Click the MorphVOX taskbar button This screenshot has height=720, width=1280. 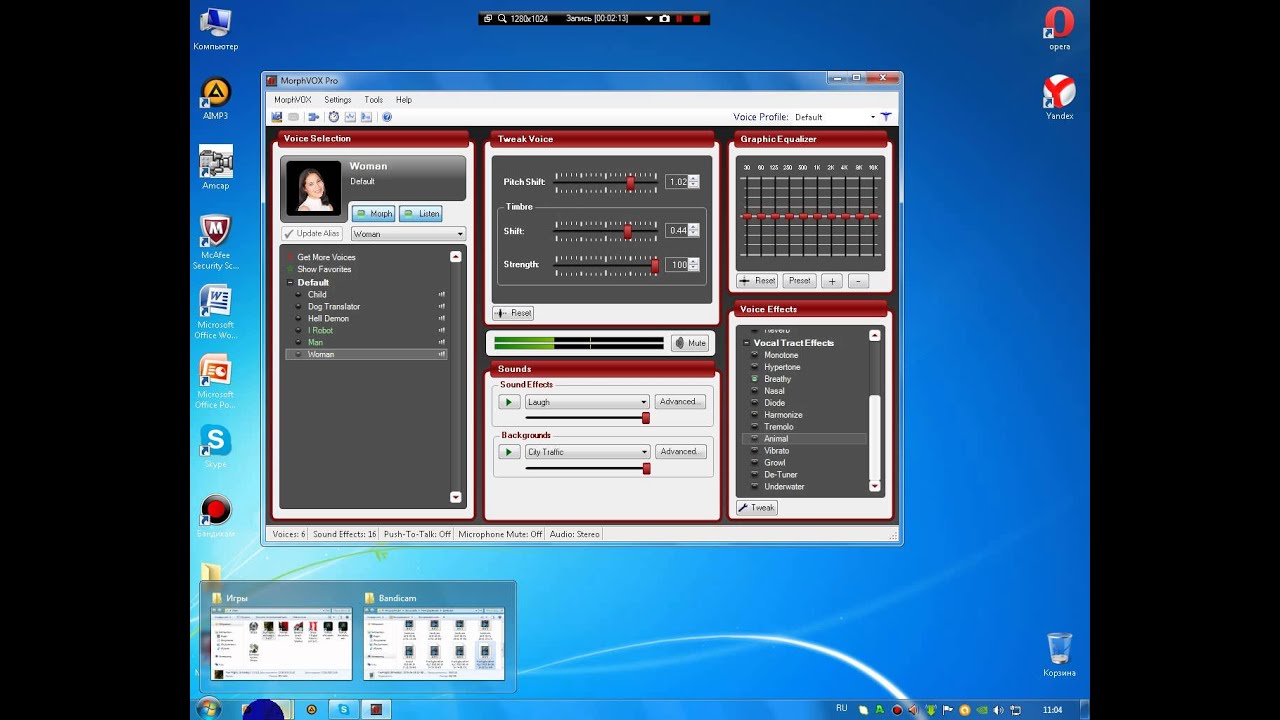pos(377,709)
